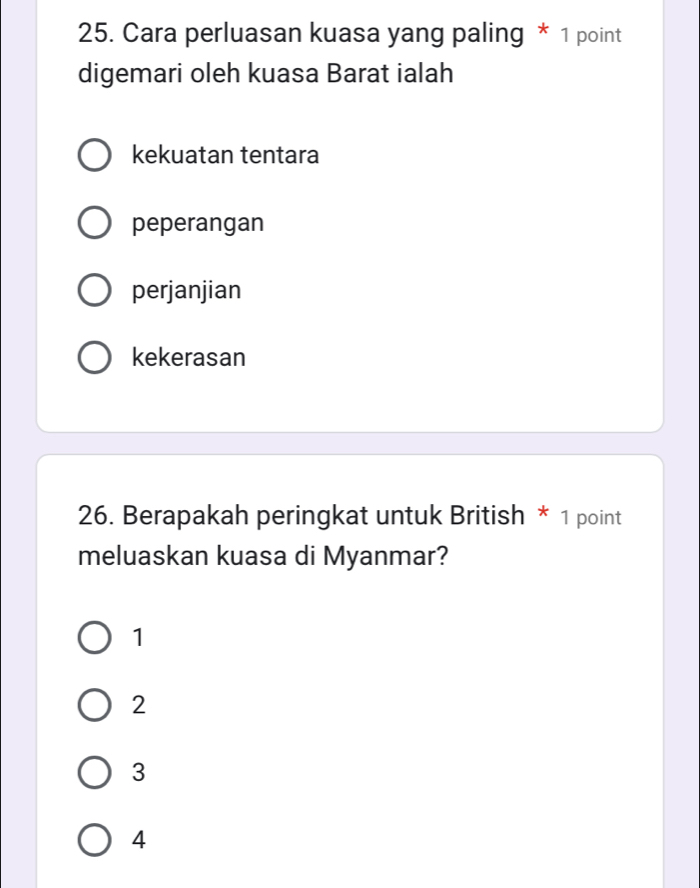Pick the 'kekerasan' radio button
Screen dimensions: 700x888
pyautogui.click(x=95, y=358)
